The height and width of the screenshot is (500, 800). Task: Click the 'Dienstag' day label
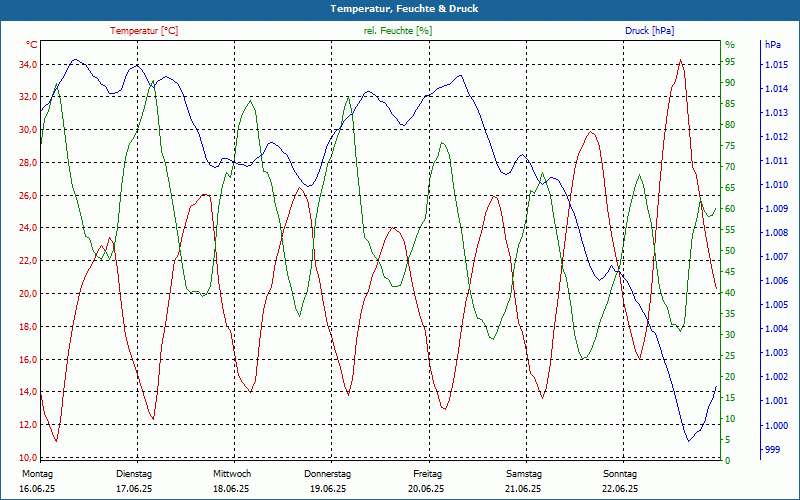134,474
